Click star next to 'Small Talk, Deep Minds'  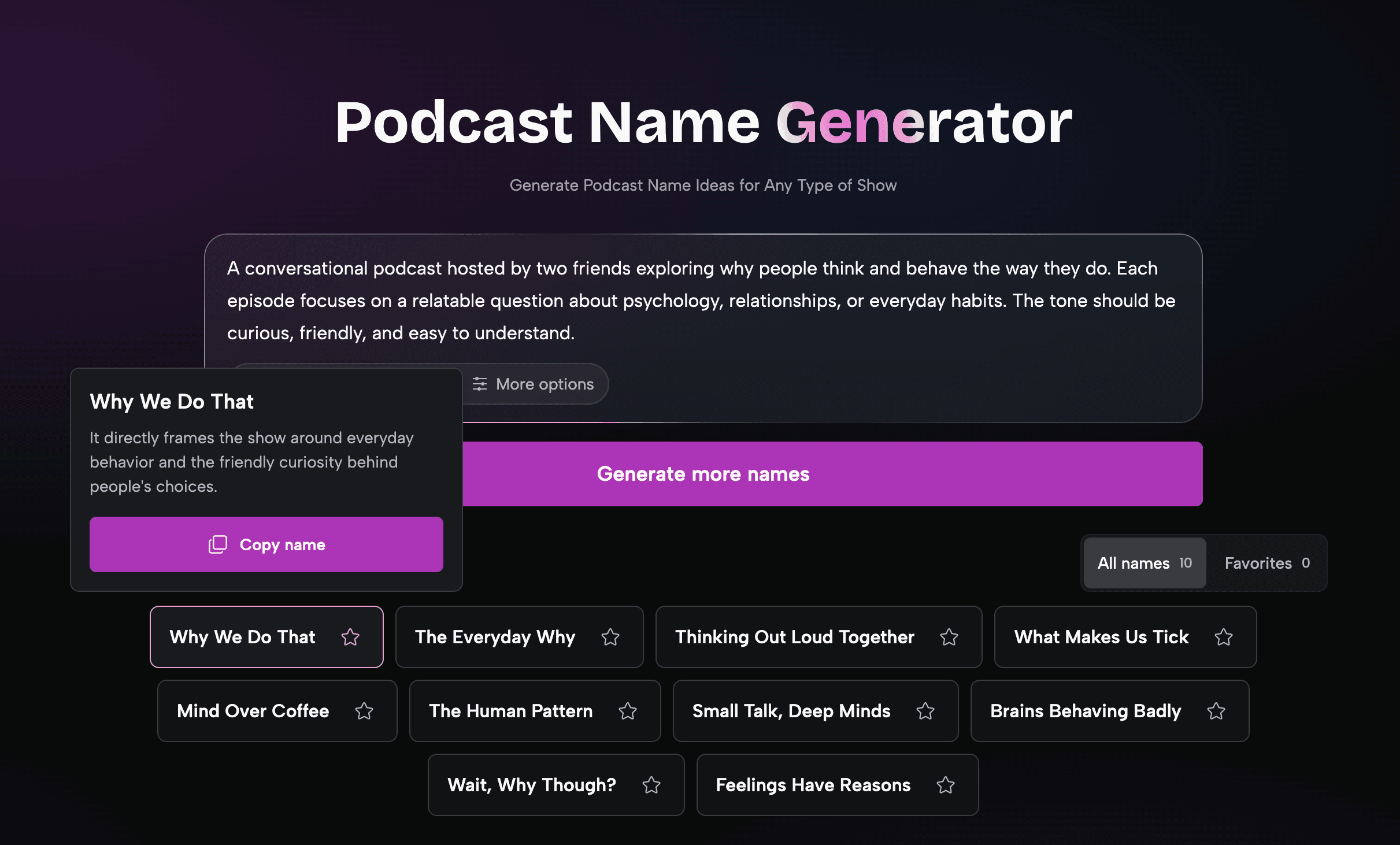(x=925, y=711)
